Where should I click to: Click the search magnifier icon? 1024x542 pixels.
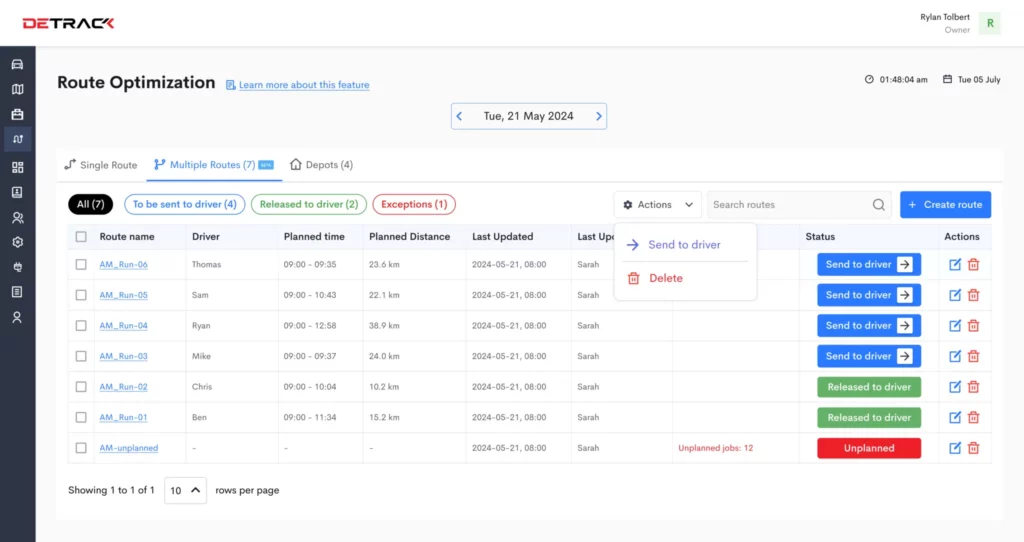click(x=878, y=204)
